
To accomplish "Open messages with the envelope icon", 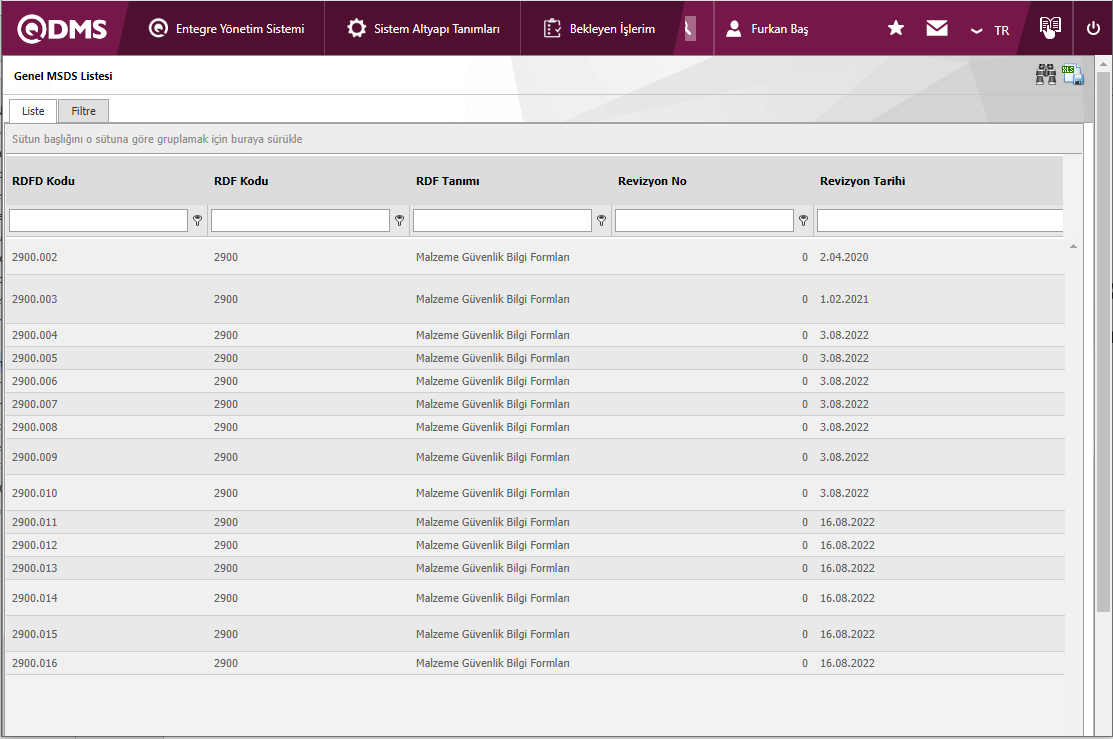I will click(x=937, y=29).
